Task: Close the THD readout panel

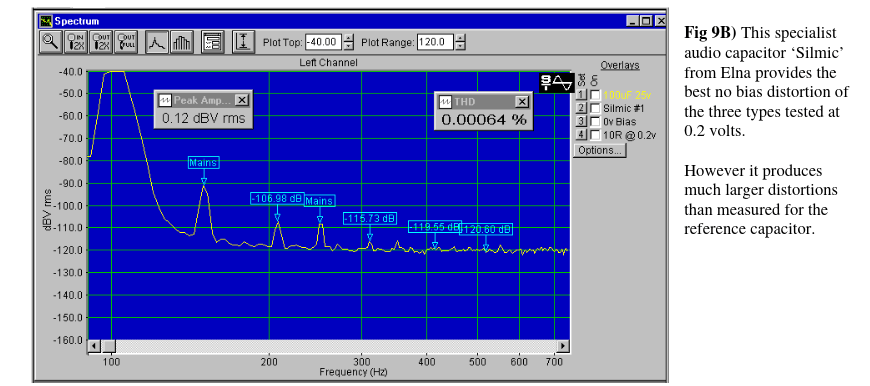Action: pos(522,102)
